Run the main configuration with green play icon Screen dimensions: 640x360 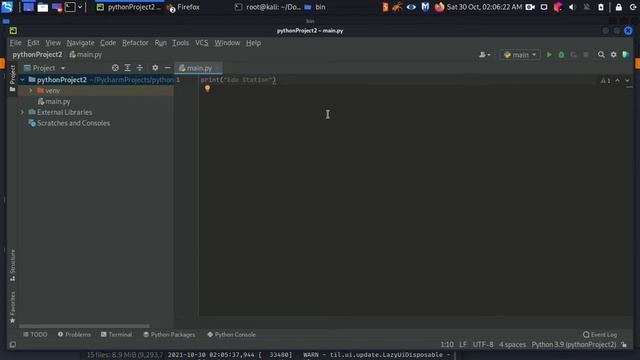click(549, 55)
